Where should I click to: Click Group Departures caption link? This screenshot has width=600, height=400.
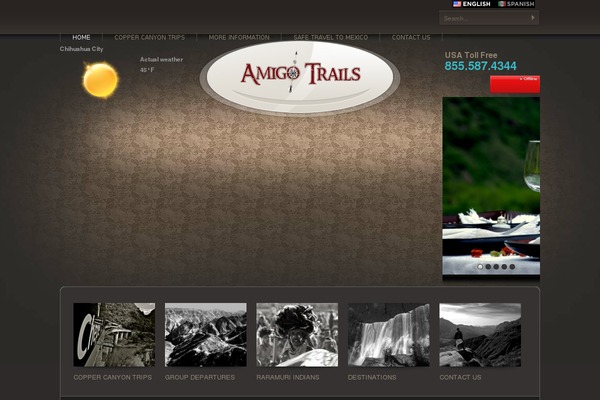(200, 377)
